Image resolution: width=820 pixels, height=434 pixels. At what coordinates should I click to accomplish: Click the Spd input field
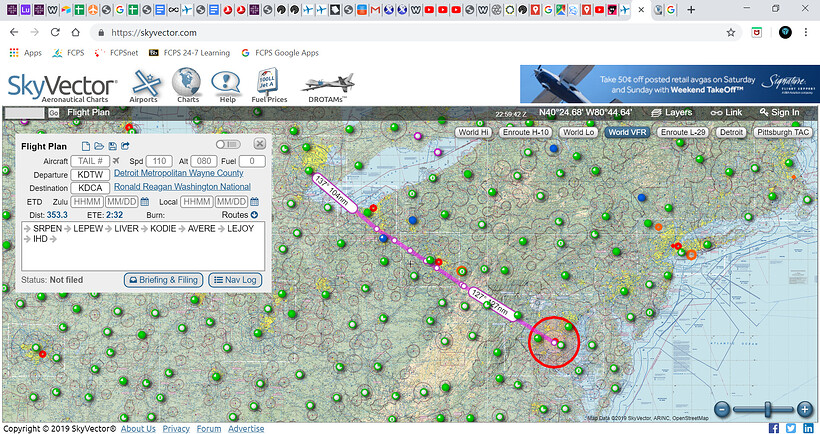[x=159, y=161]
